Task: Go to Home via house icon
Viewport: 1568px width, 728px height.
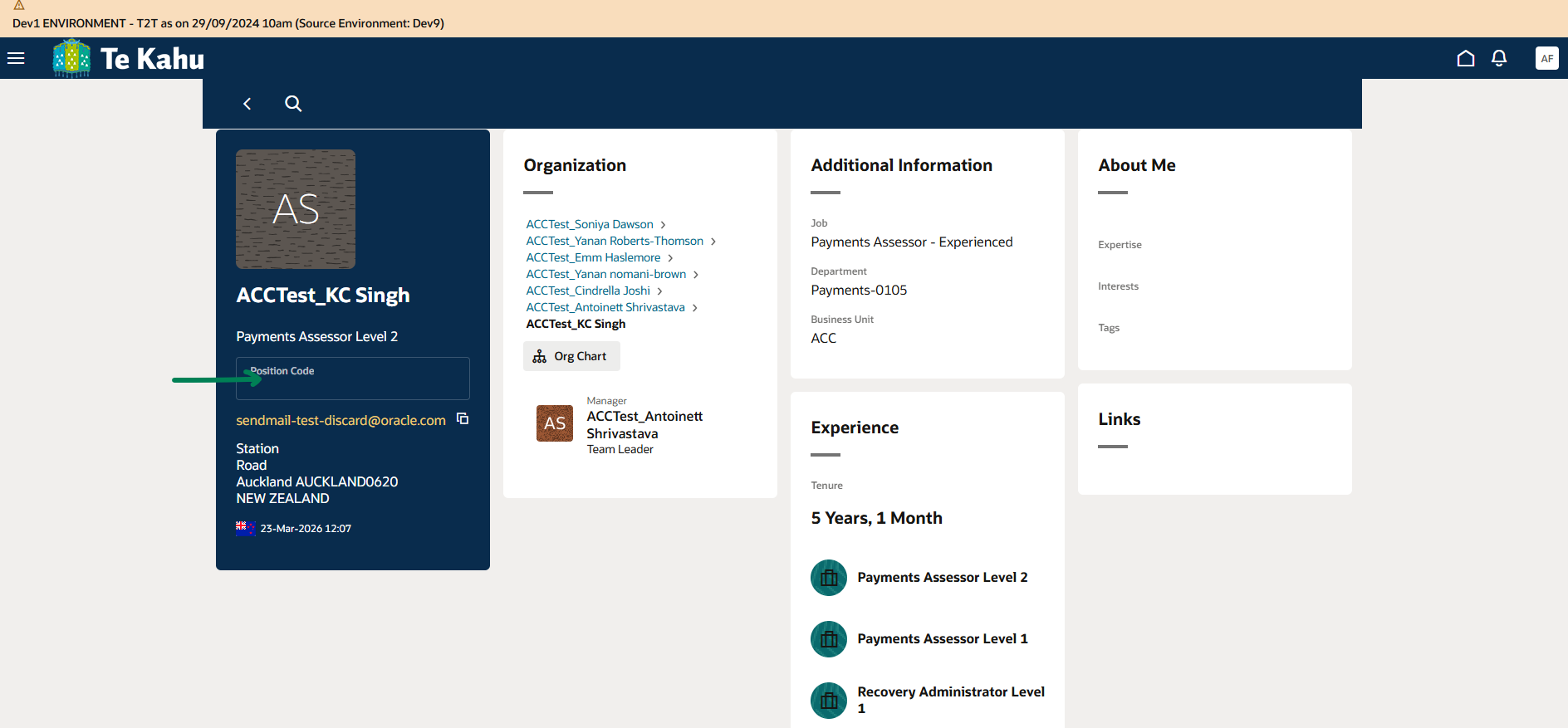Action: (x=1466, y=58)
